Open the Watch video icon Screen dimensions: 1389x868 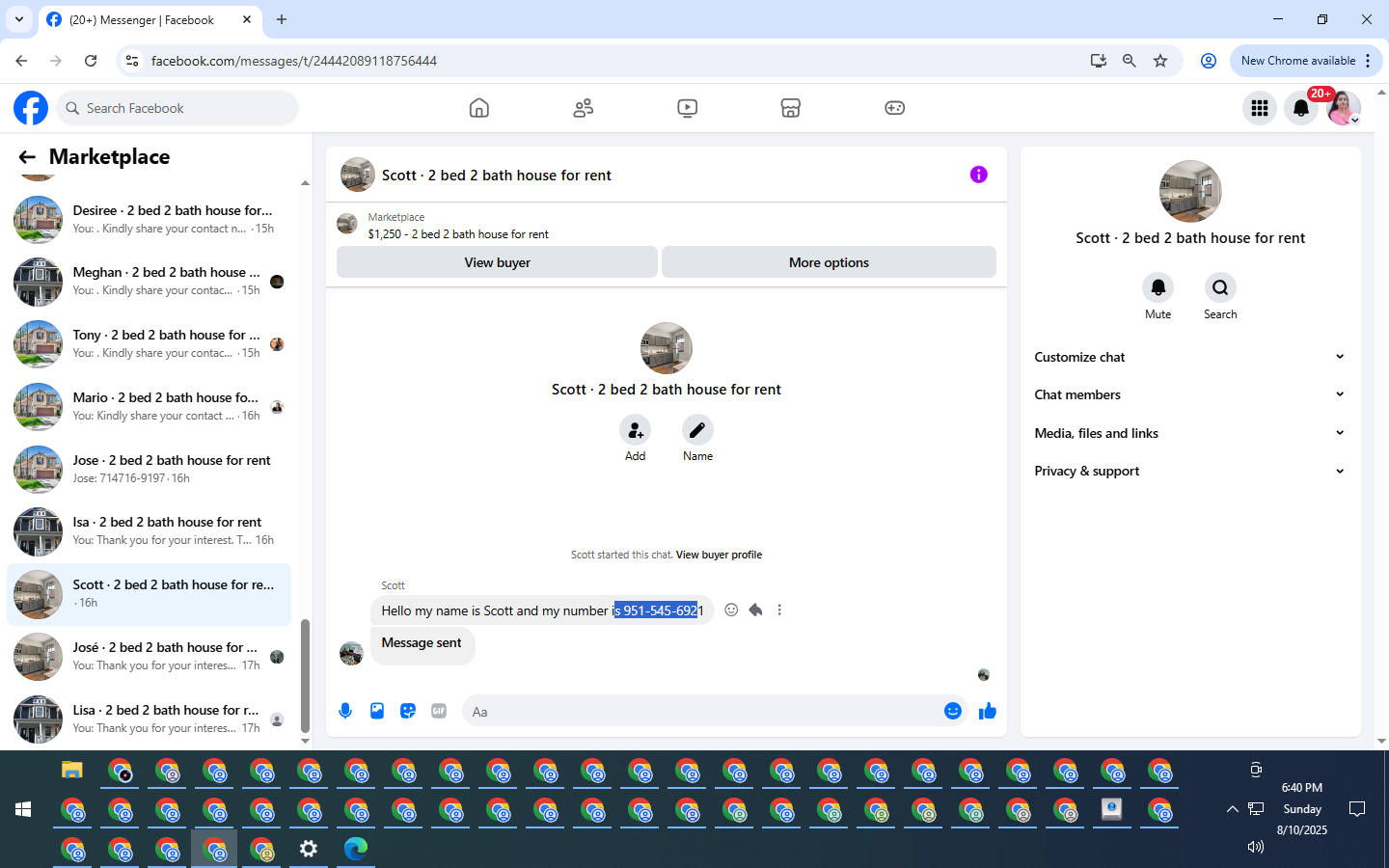688,108
